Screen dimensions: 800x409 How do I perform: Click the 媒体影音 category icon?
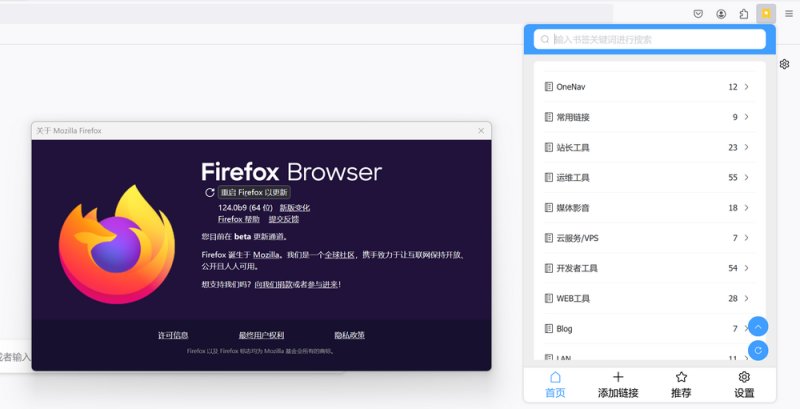click(x=548, y=208)
